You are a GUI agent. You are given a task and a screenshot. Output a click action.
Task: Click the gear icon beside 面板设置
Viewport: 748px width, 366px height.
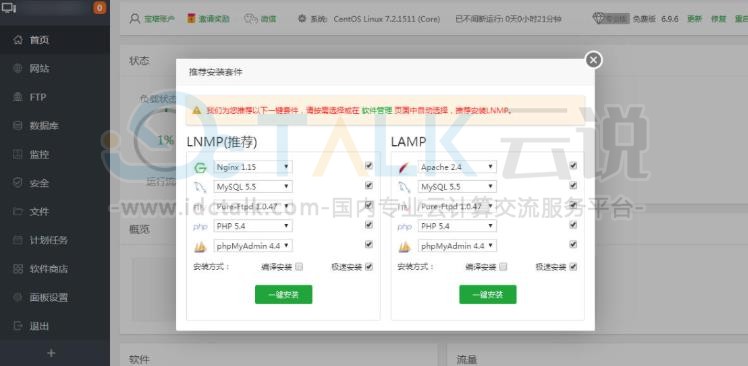point(18,297)
